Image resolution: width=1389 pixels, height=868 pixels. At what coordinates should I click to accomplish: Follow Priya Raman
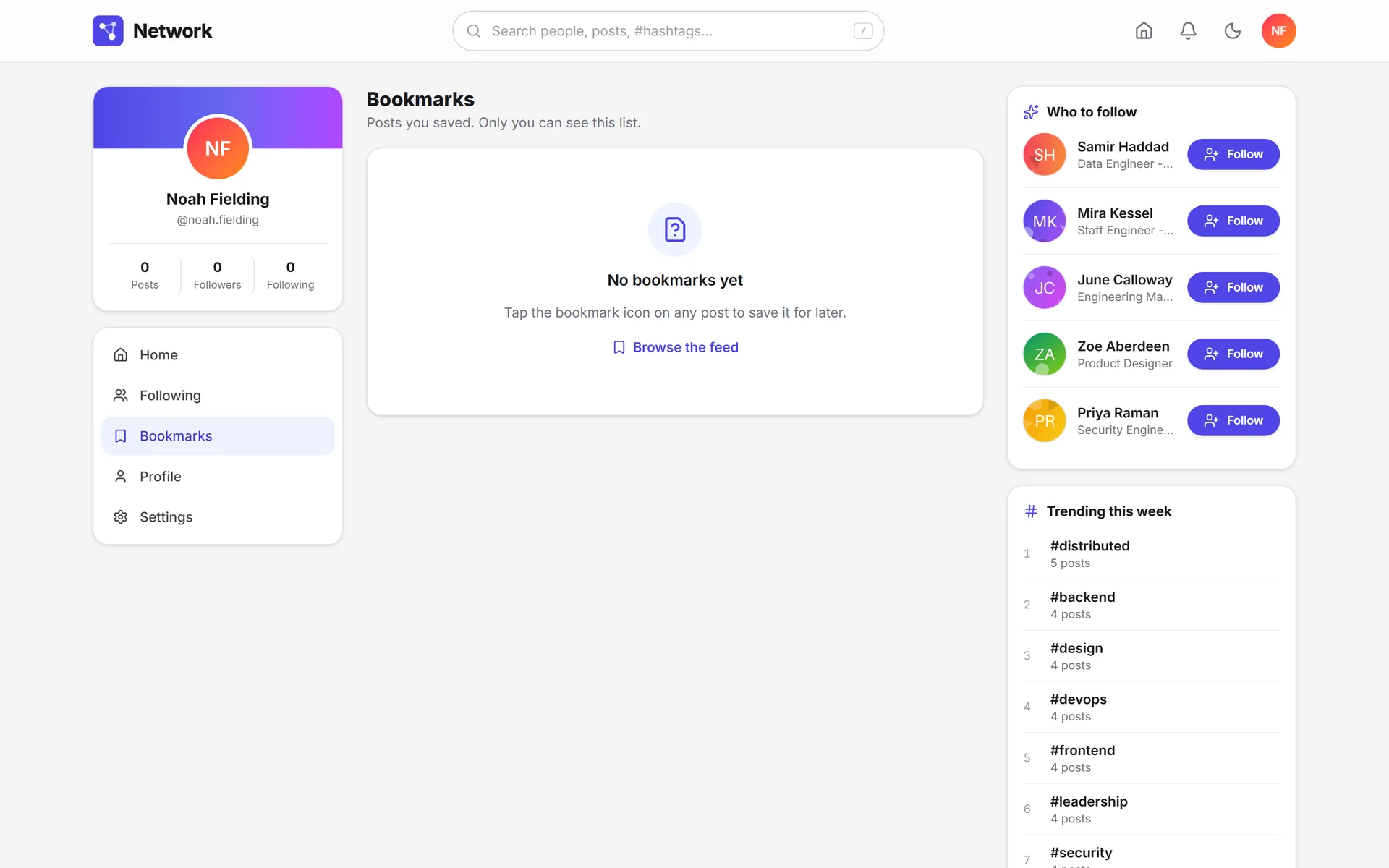tap(1233, 420)
